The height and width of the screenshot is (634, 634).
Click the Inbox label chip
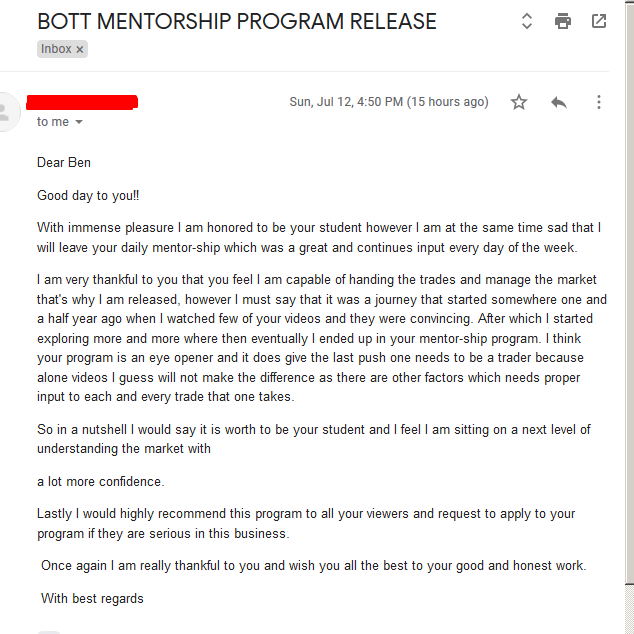(x=56, y=49)
